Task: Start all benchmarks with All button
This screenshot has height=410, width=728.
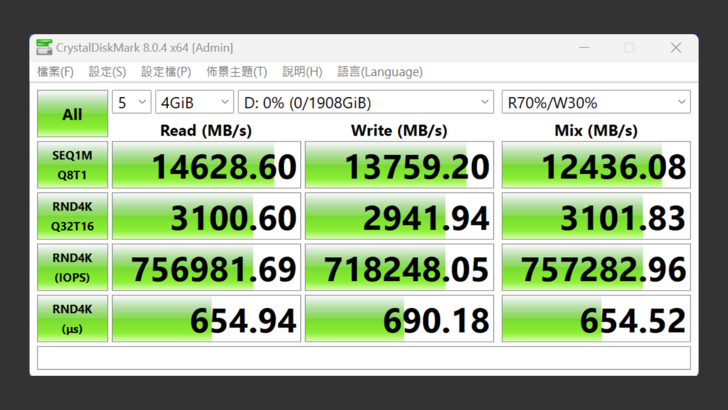Action: 72,114
